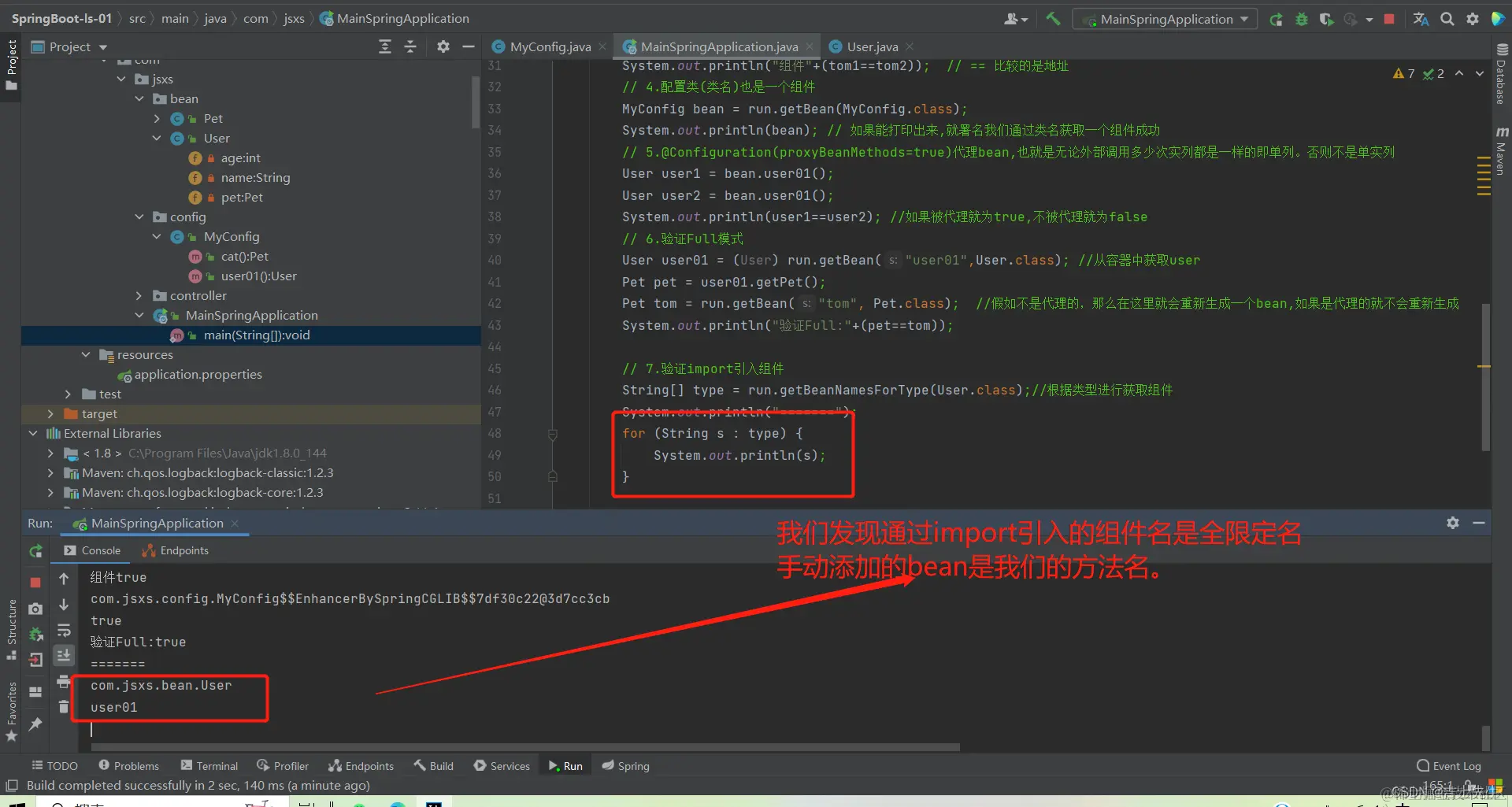Stop the running application in top toolbar
This screenshot has width=1512, height=807.
(1389, 19)
